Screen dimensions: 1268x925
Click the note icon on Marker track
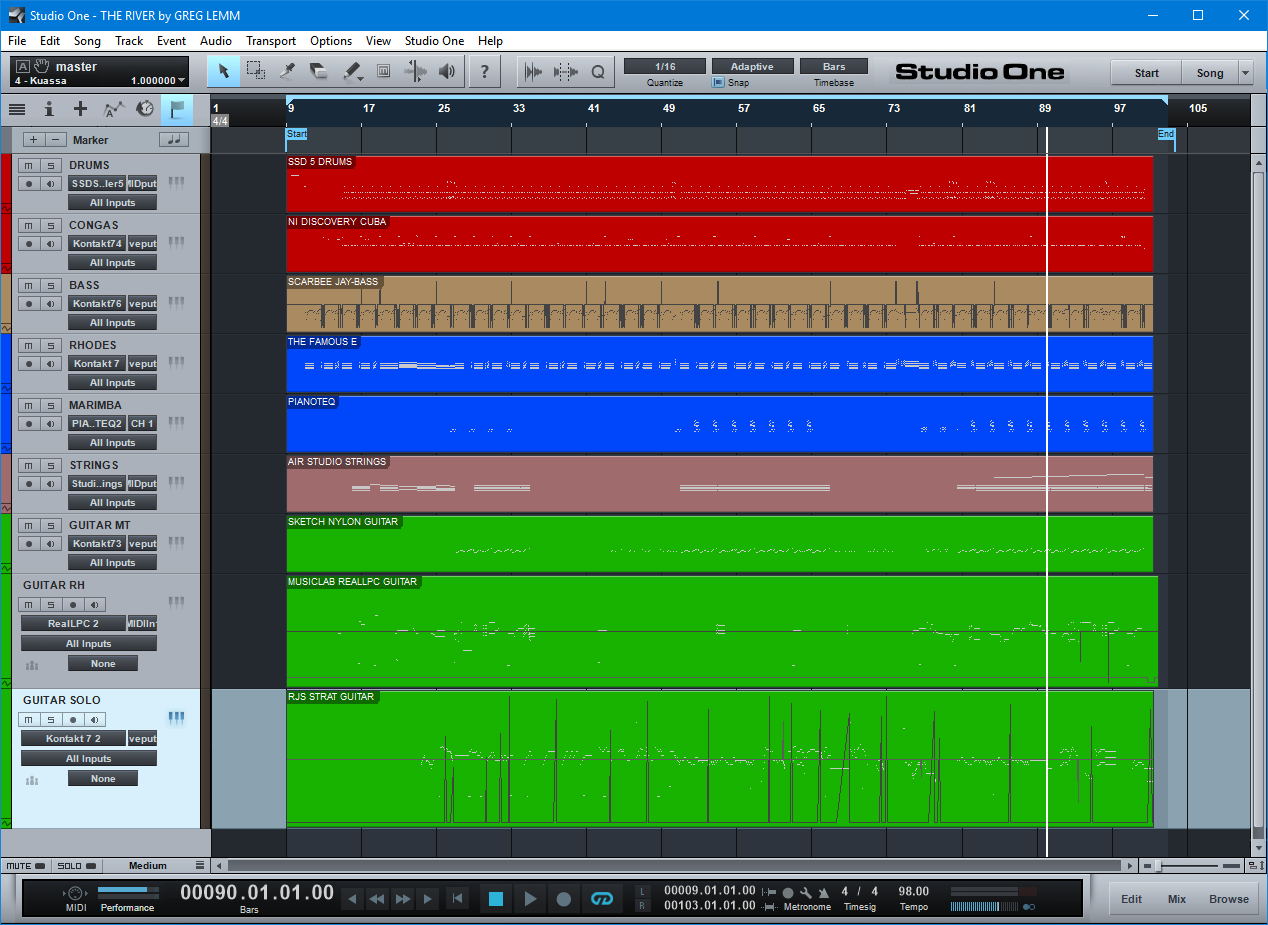(175, 140)
